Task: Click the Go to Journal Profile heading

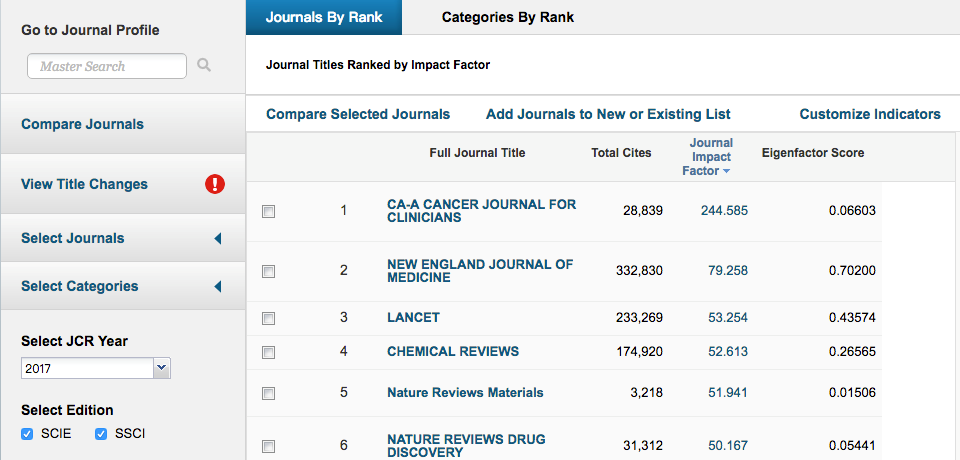Action: [90, 30]
